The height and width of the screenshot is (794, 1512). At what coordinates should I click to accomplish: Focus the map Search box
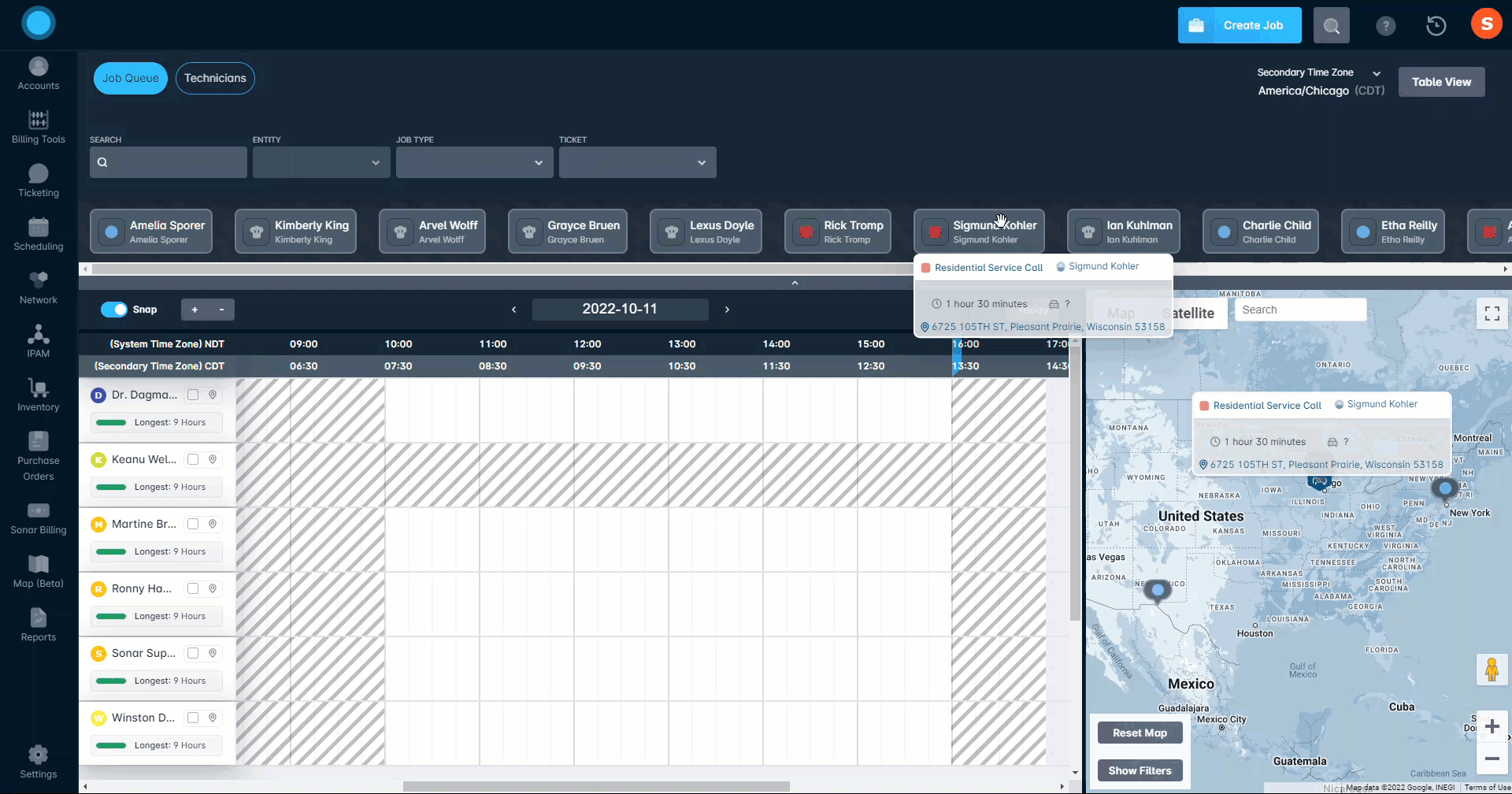1300,310
